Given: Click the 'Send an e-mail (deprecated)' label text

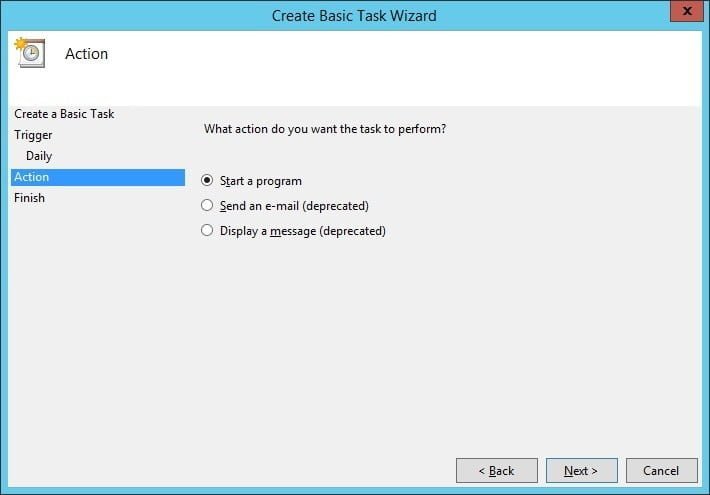Looking at the screenshot, I should point(294,206).
